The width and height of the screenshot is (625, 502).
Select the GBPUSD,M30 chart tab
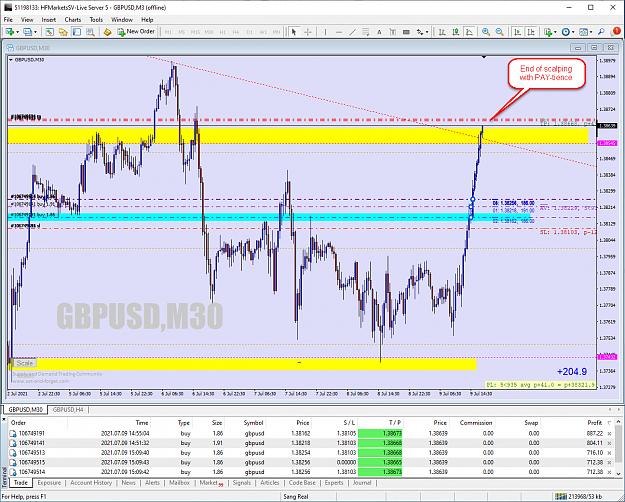coord(25,409)
